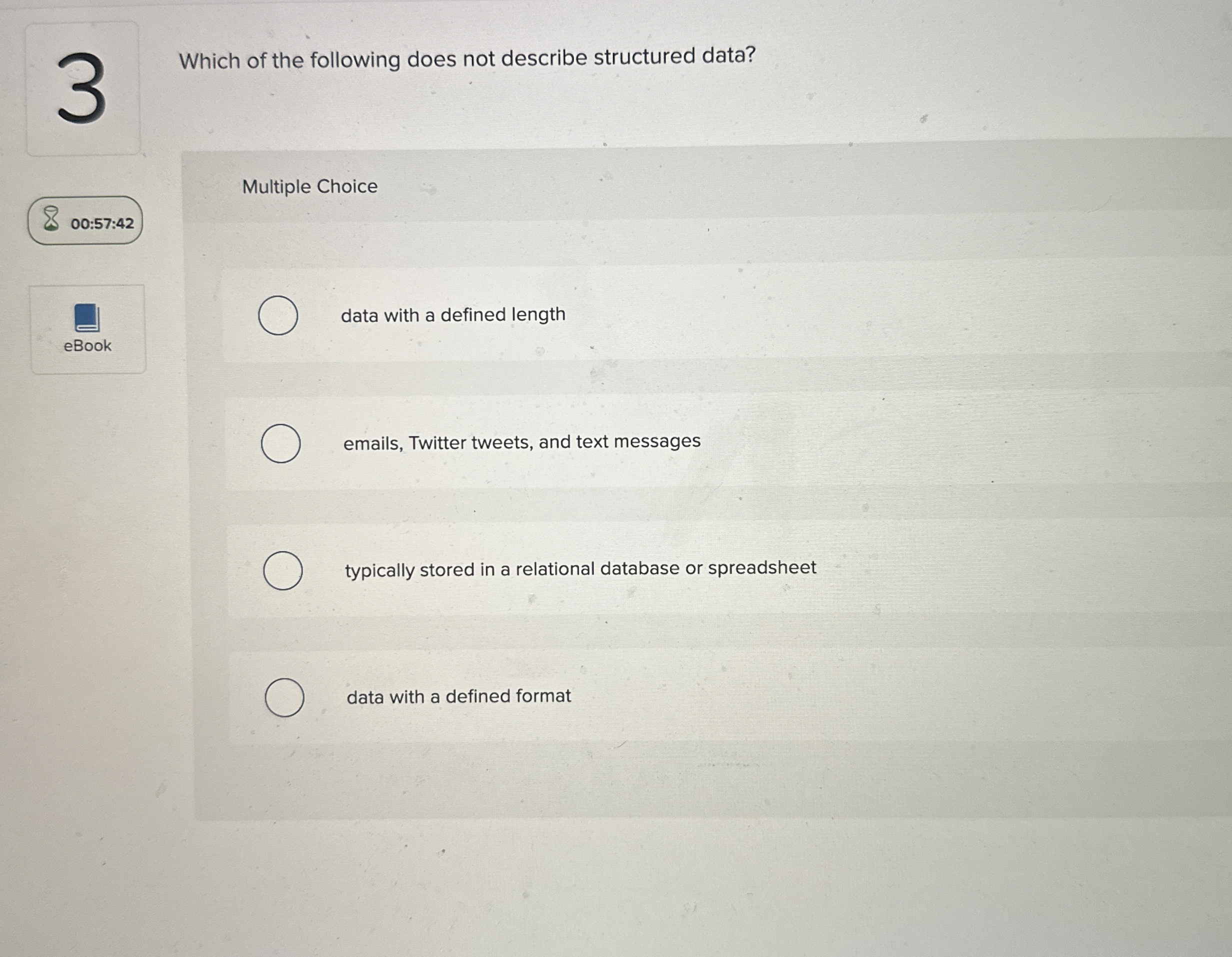Click the 'emails, Twitter tweets, and text messages' option row
This screenshot has height=957, width=1232.
(522, 442)
